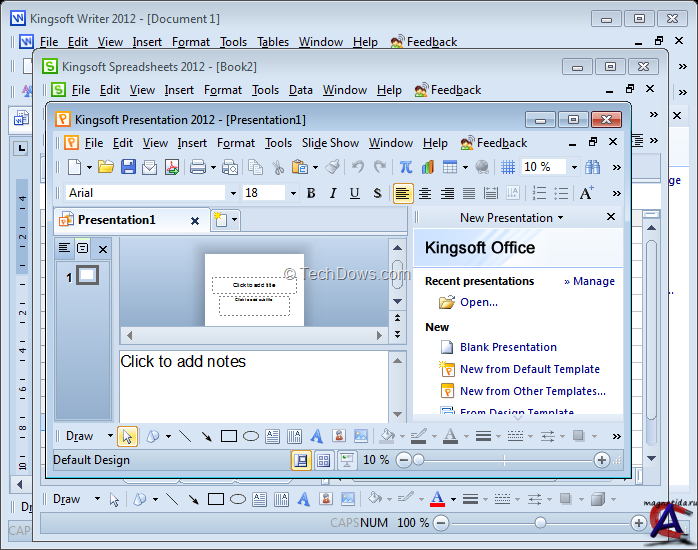Select the Oval shape tool in Presentation
Screen dimensions: 698x550
251,436
